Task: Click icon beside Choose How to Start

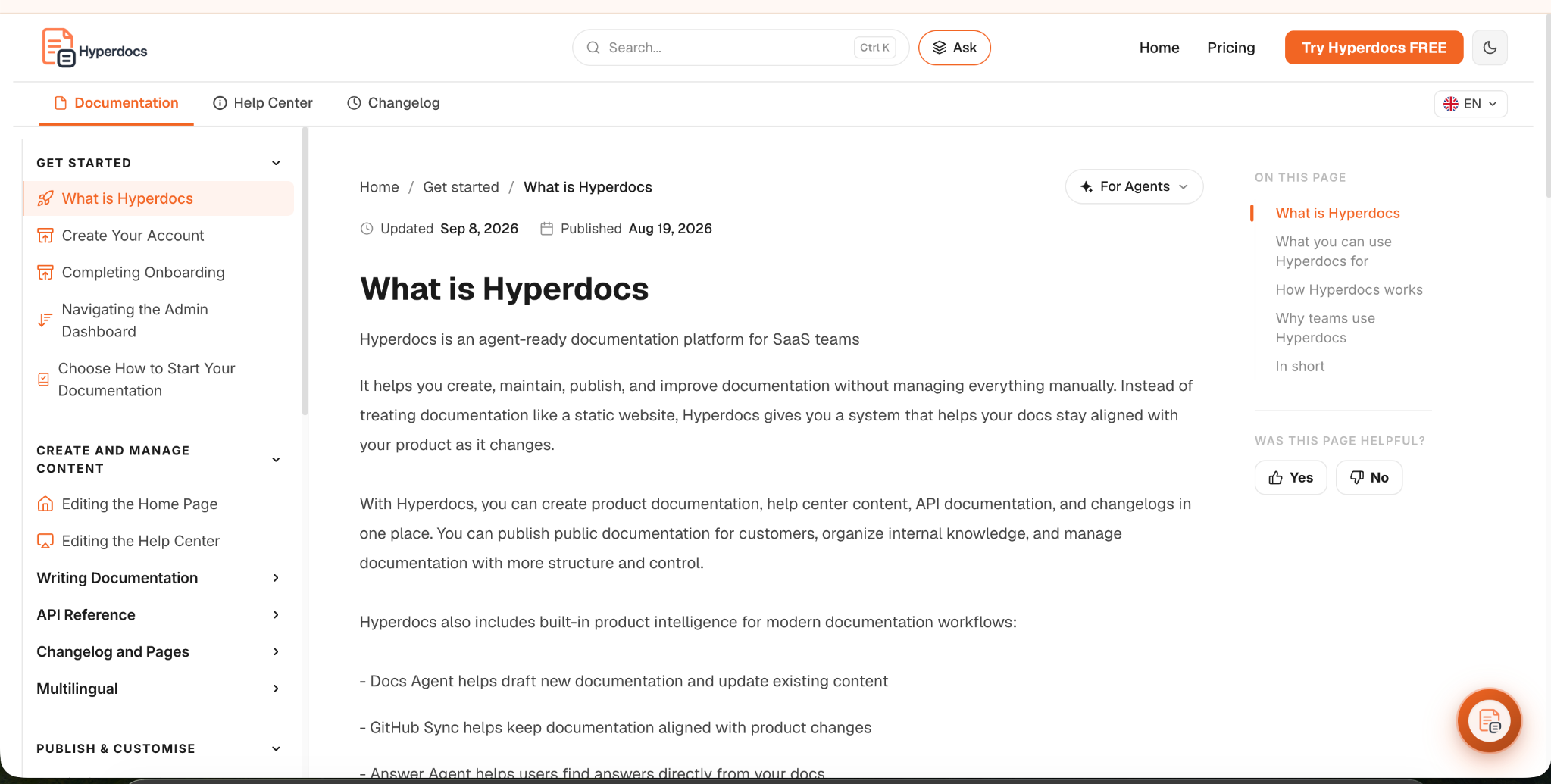Action: (x=43, y=380)
